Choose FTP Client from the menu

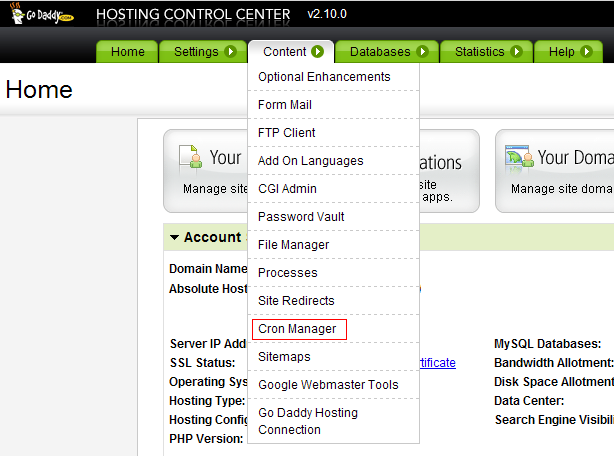pyautogui.click(x=287, y=133)
